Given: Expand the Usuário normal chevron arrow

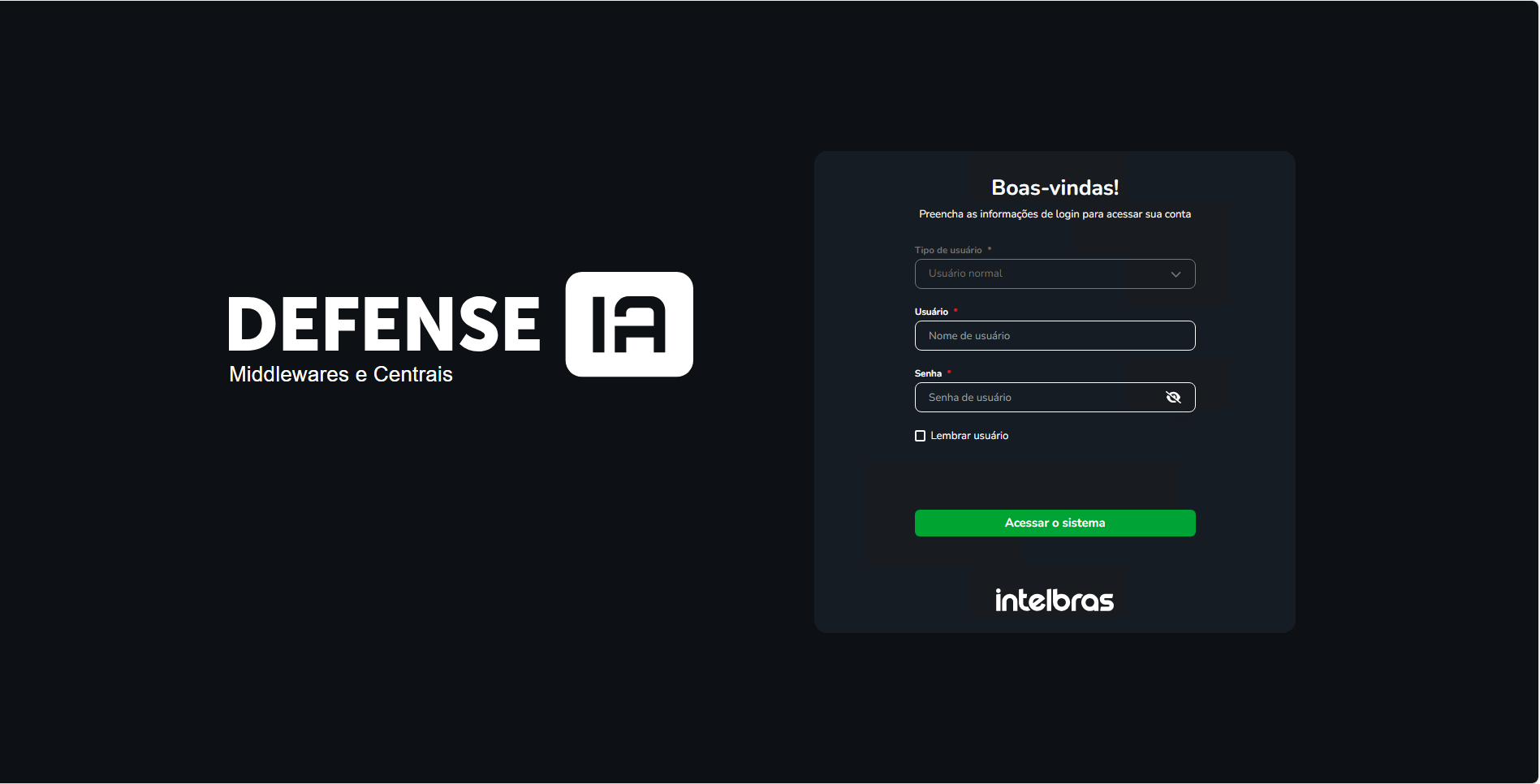Looking at the screenshot, I should [1175, 274].
